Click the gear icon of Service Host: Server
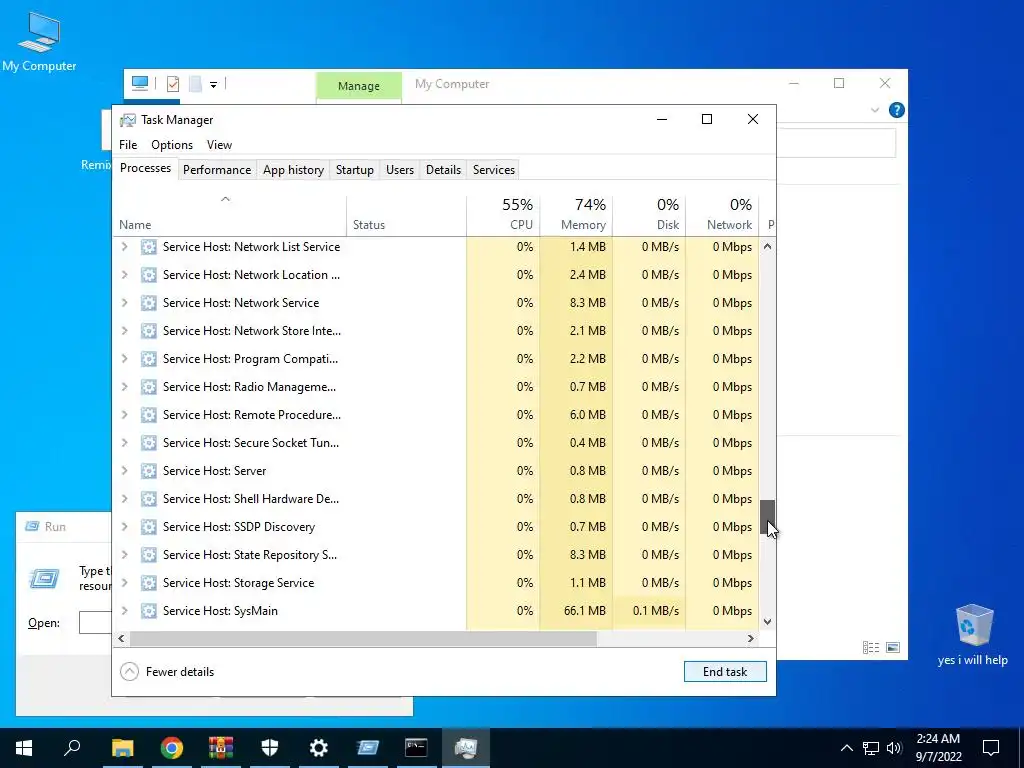 [149, 471]
